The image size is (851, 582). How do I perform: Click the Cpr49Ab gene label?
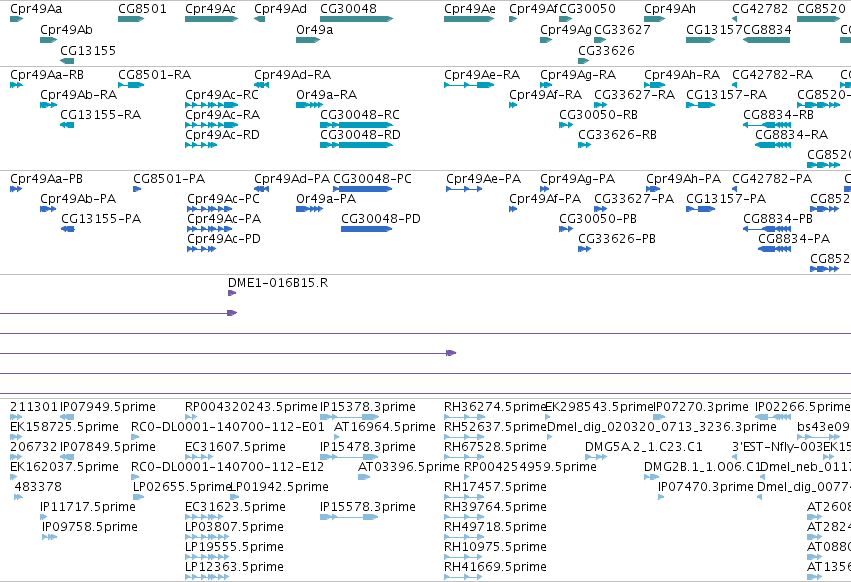coord(66,30)
